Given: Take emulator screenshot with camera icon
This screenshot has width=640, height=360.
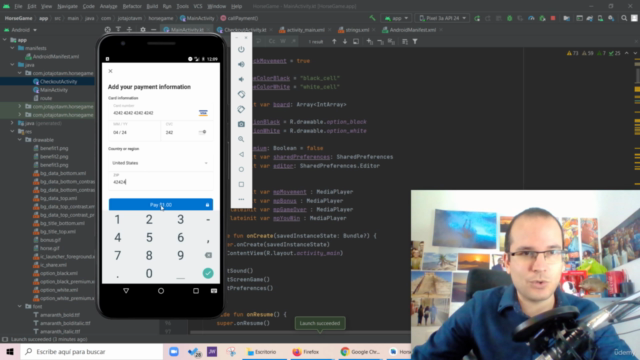Looking at the screenshot, I should point(241,124).
